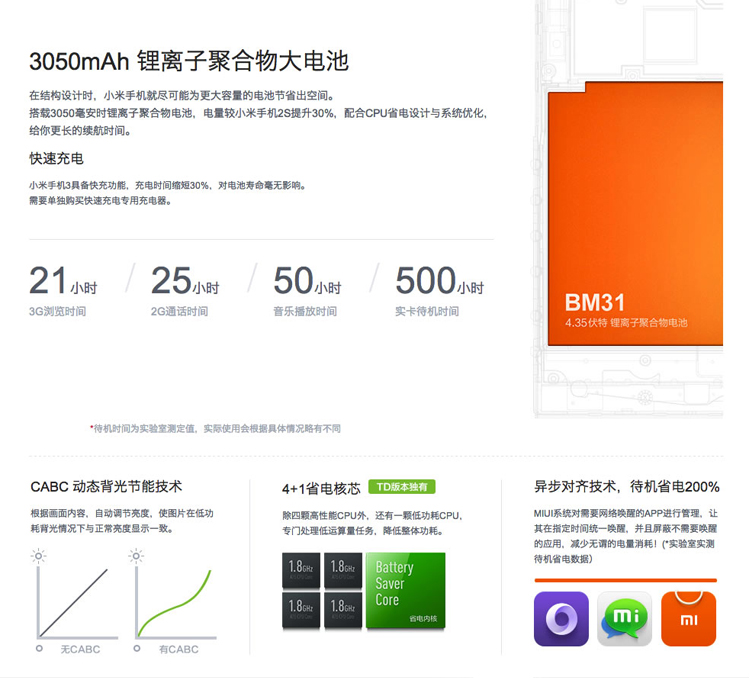Screen dimensions: 750x678
Task: Click the 4+1省电核芯 heading
Action: (321, 489)
